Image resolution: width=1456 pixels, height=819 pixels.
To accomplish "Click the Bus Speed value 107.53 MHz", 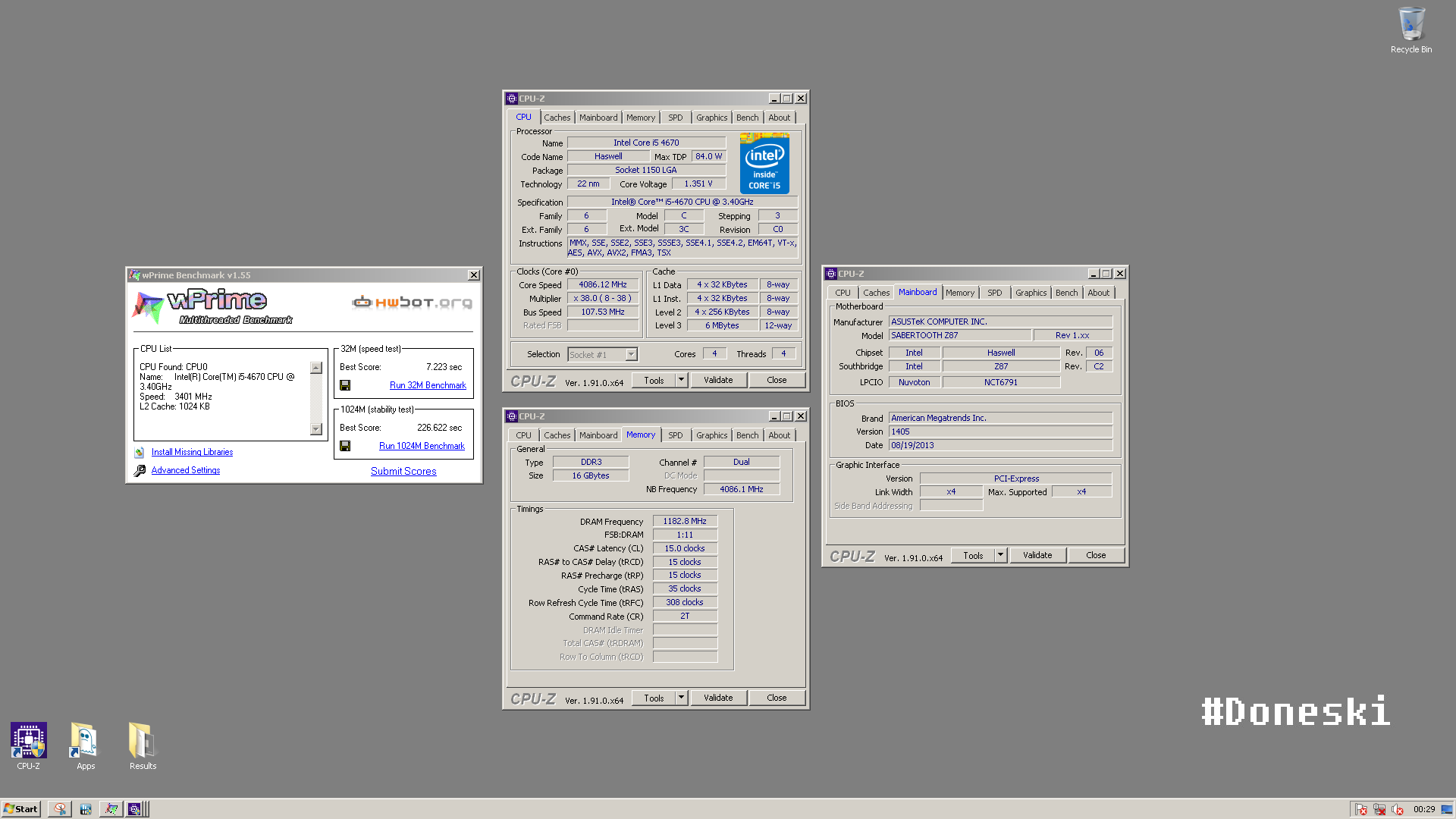I will (603, 312).
